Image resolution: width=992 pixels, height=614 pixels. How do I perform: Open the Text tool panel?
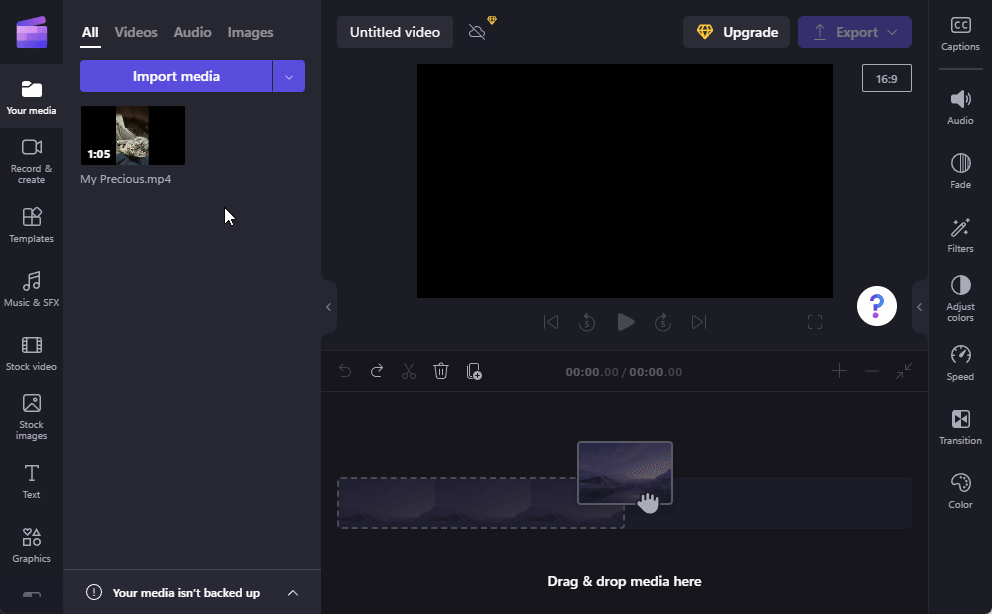(x=31, y=481)
